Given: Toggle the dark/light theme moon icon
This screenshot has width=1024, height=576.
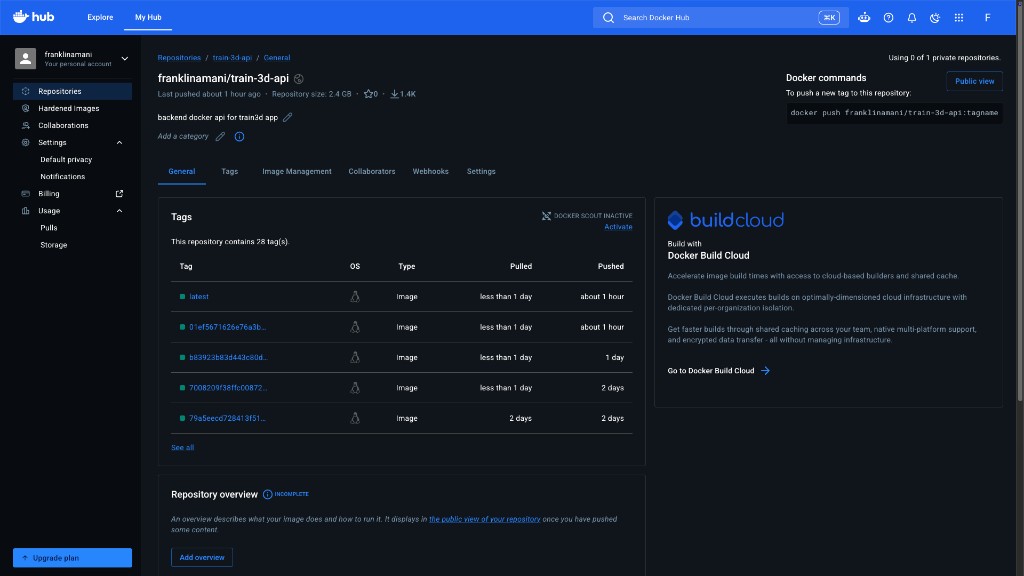Looking at the screenshot, I should 935,18.
